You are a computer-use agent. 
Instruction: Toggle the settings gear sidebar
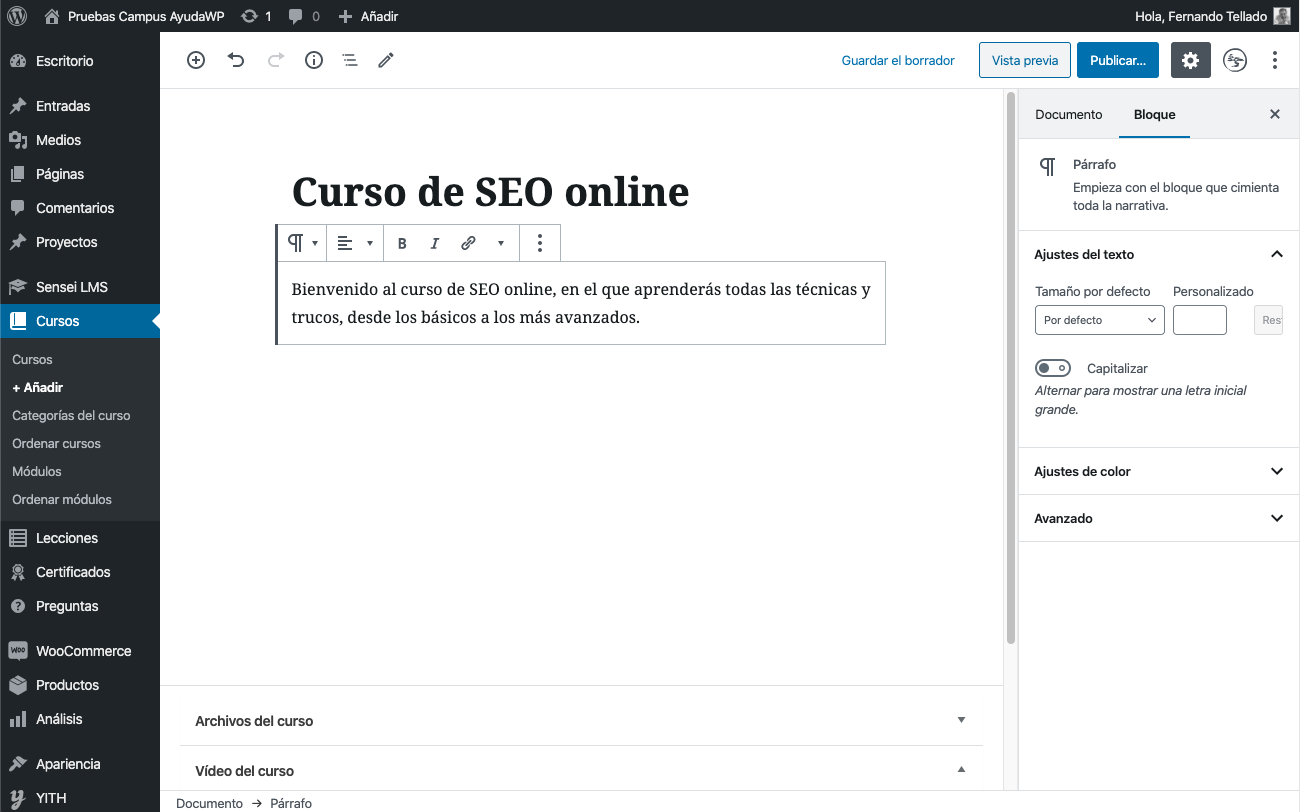[x=1190, y=60]
